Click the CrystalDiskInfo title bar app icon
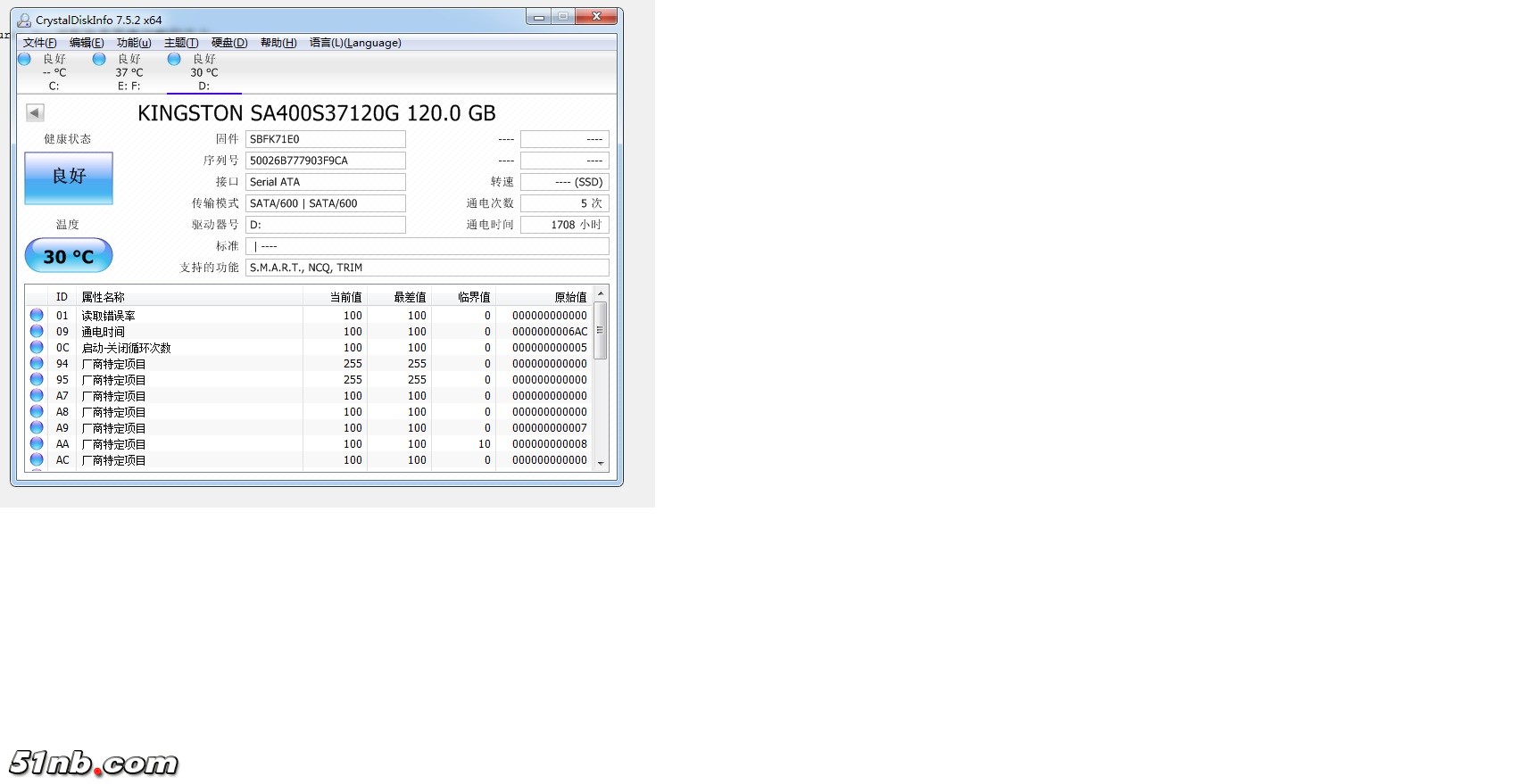Image resolution: width=1527 pixels, height=784 pixels. [24, 20]
